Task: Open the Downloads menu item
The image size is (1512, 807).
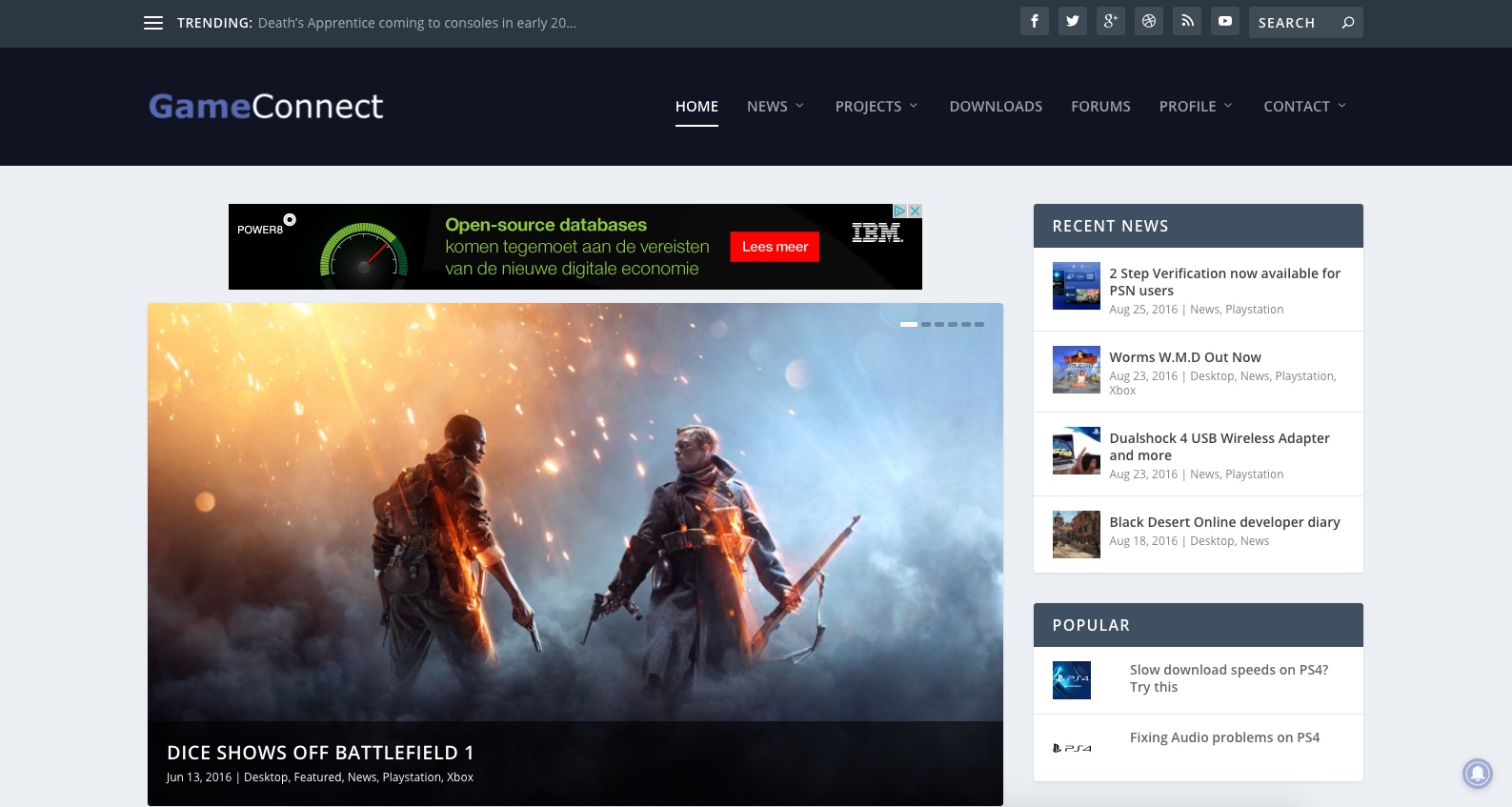Action: tap(996, 107)
